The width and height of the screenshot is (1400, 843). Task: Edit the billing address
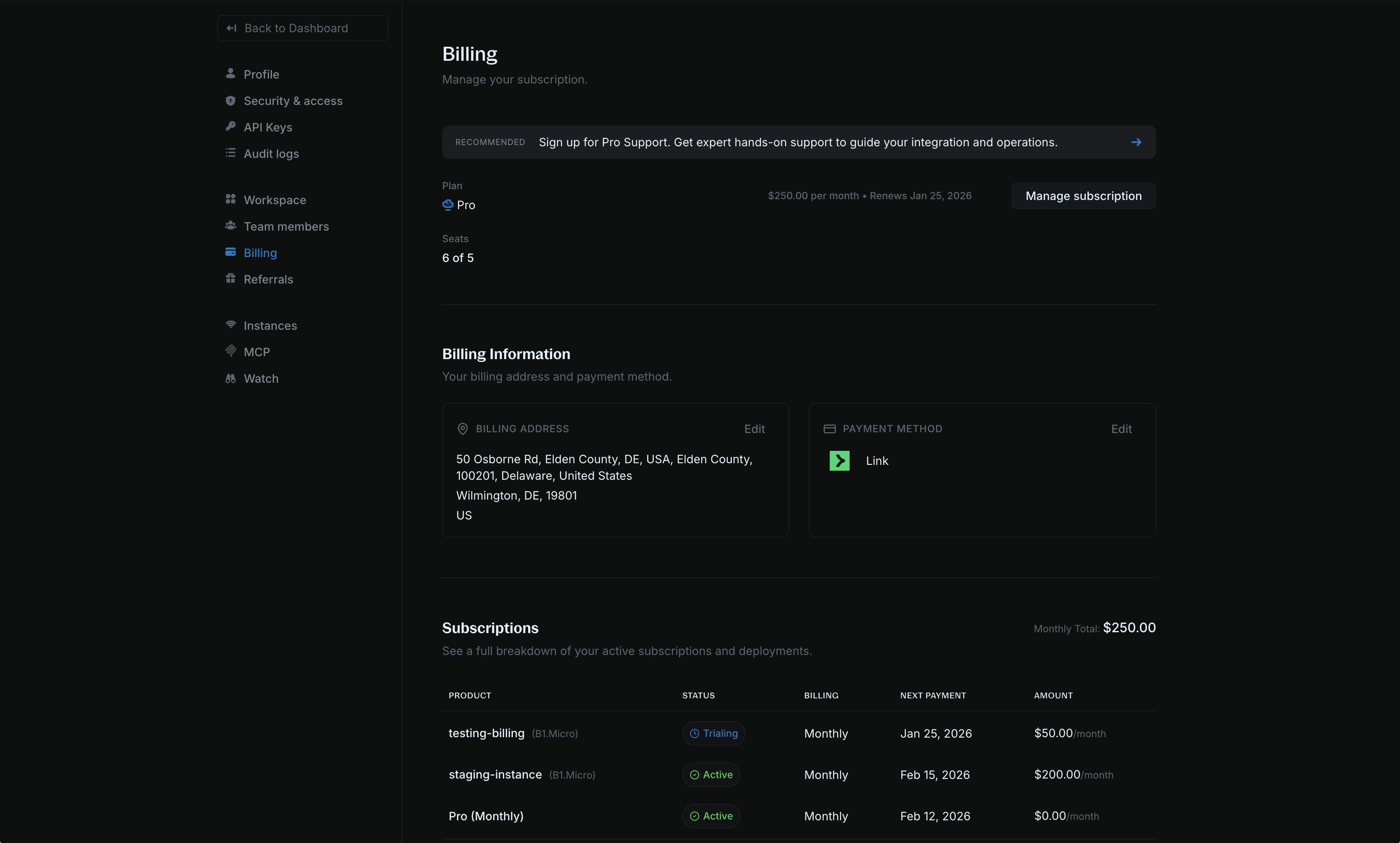point(754,428)
